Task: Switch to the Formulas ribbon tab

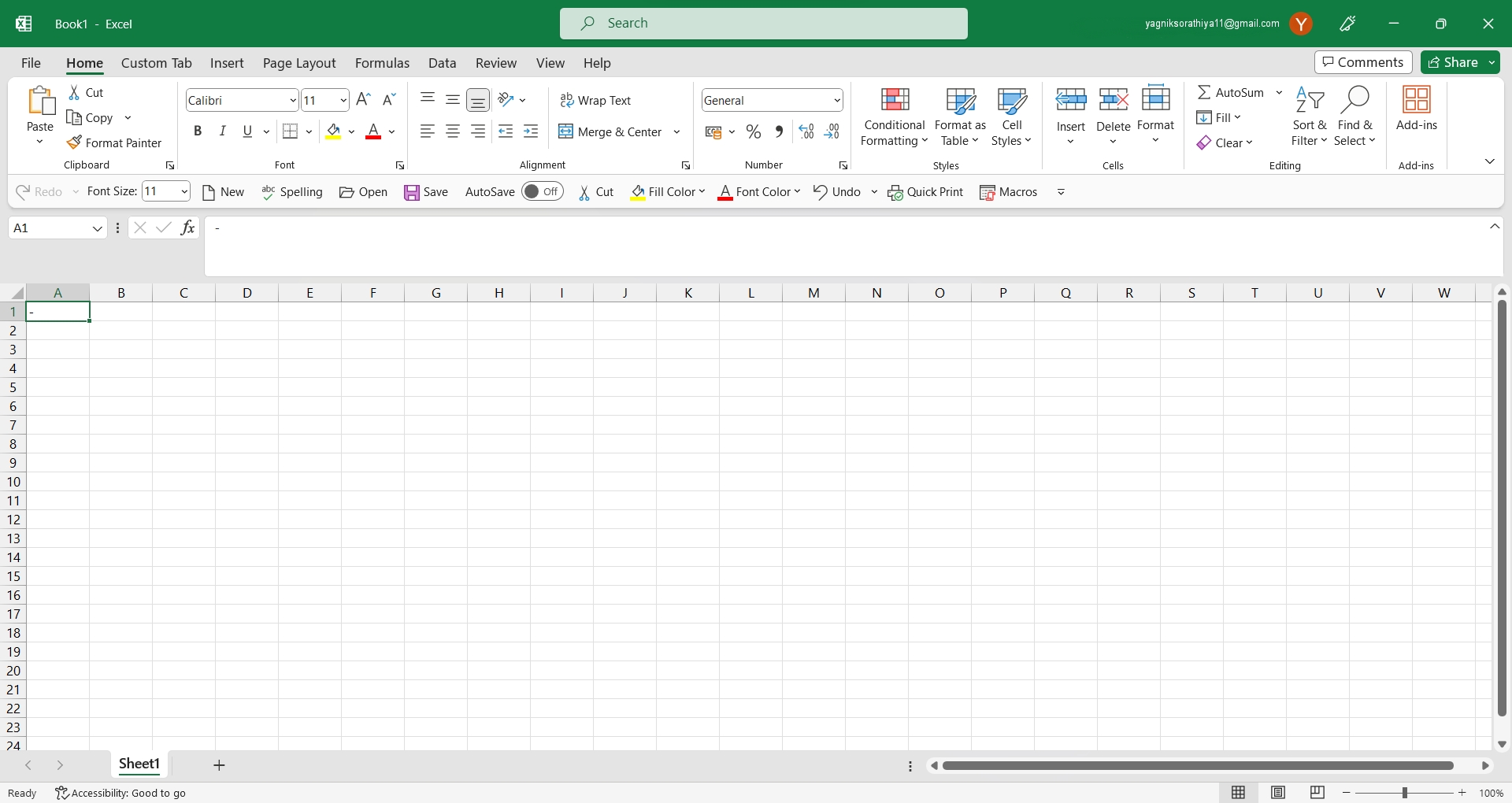Action: point(382,63)
